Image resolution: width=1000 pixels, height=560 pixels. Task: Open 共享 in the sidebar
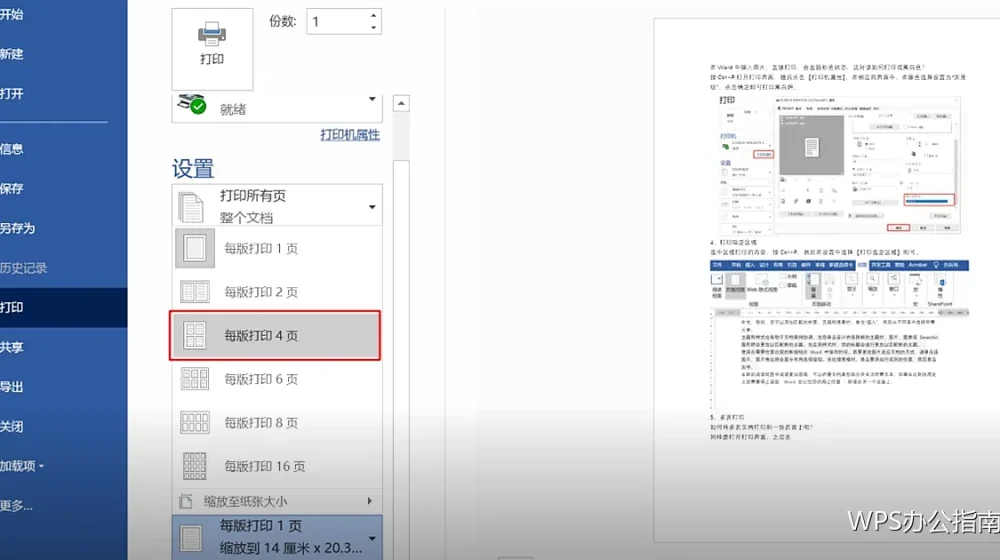(11, 348)
